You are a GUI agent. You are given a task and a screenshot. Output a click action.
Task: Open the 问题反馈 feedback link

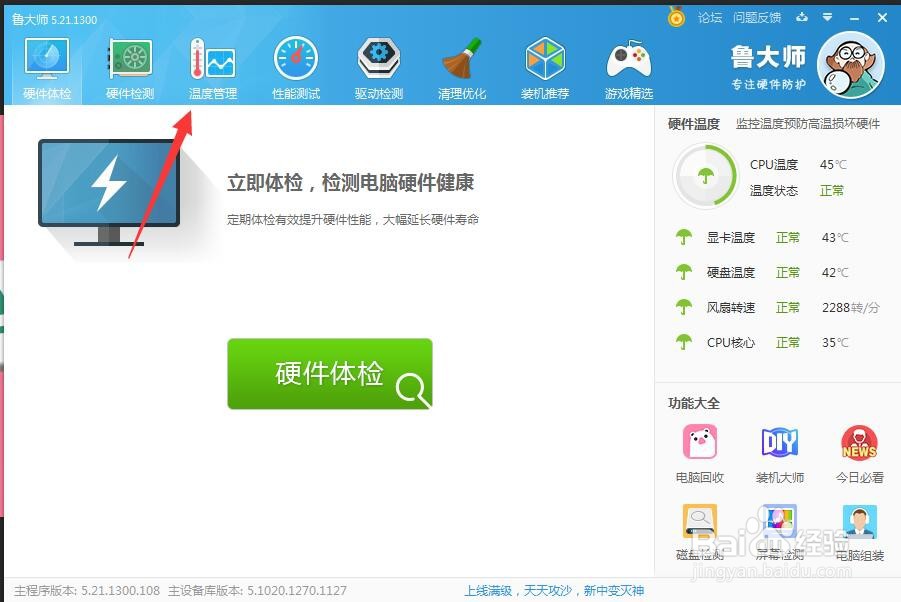click(x=757, y=18)
